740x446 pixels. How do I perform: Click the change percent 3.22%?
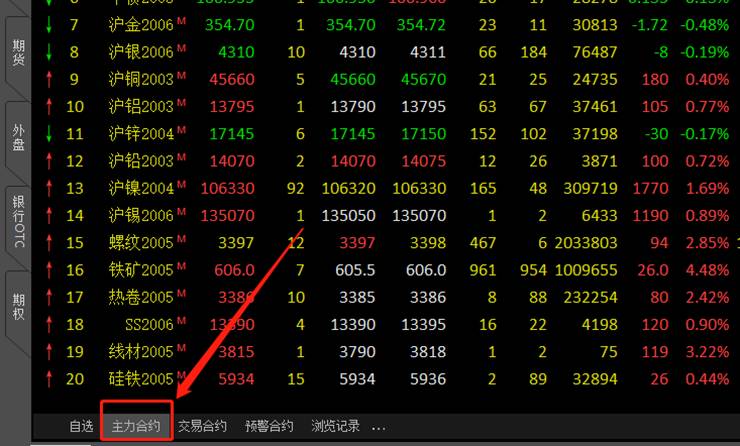707,352
